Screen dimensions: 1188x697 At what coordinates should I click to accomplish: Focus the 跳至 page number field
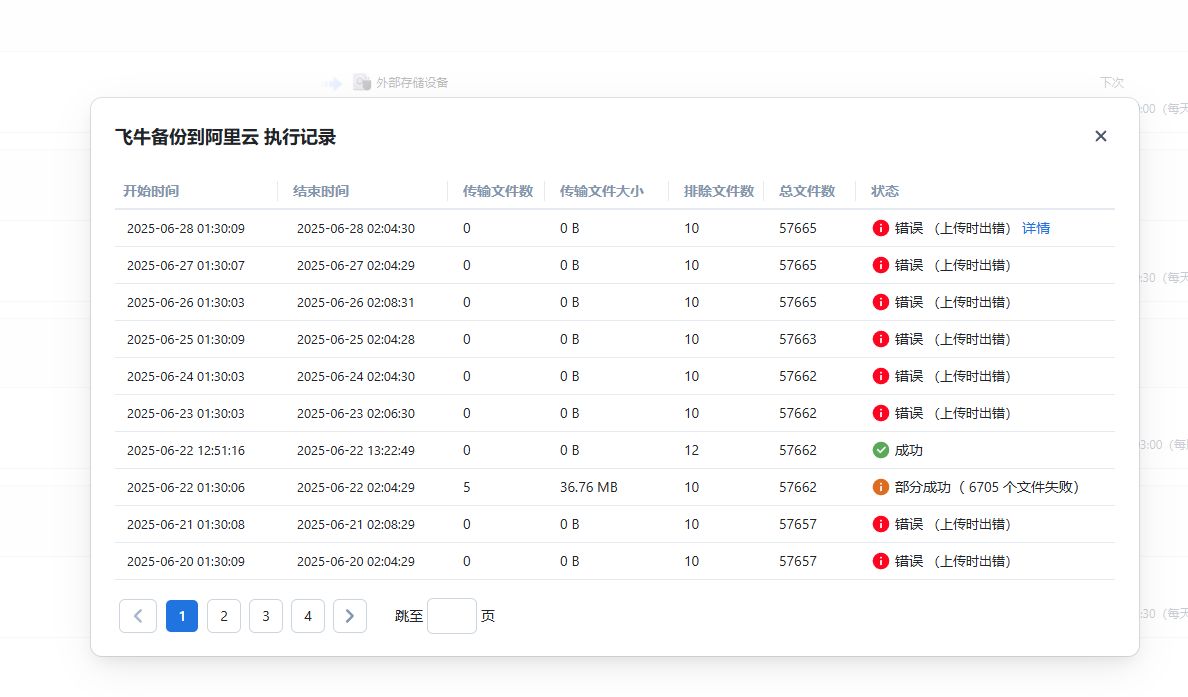coord(452,616)
